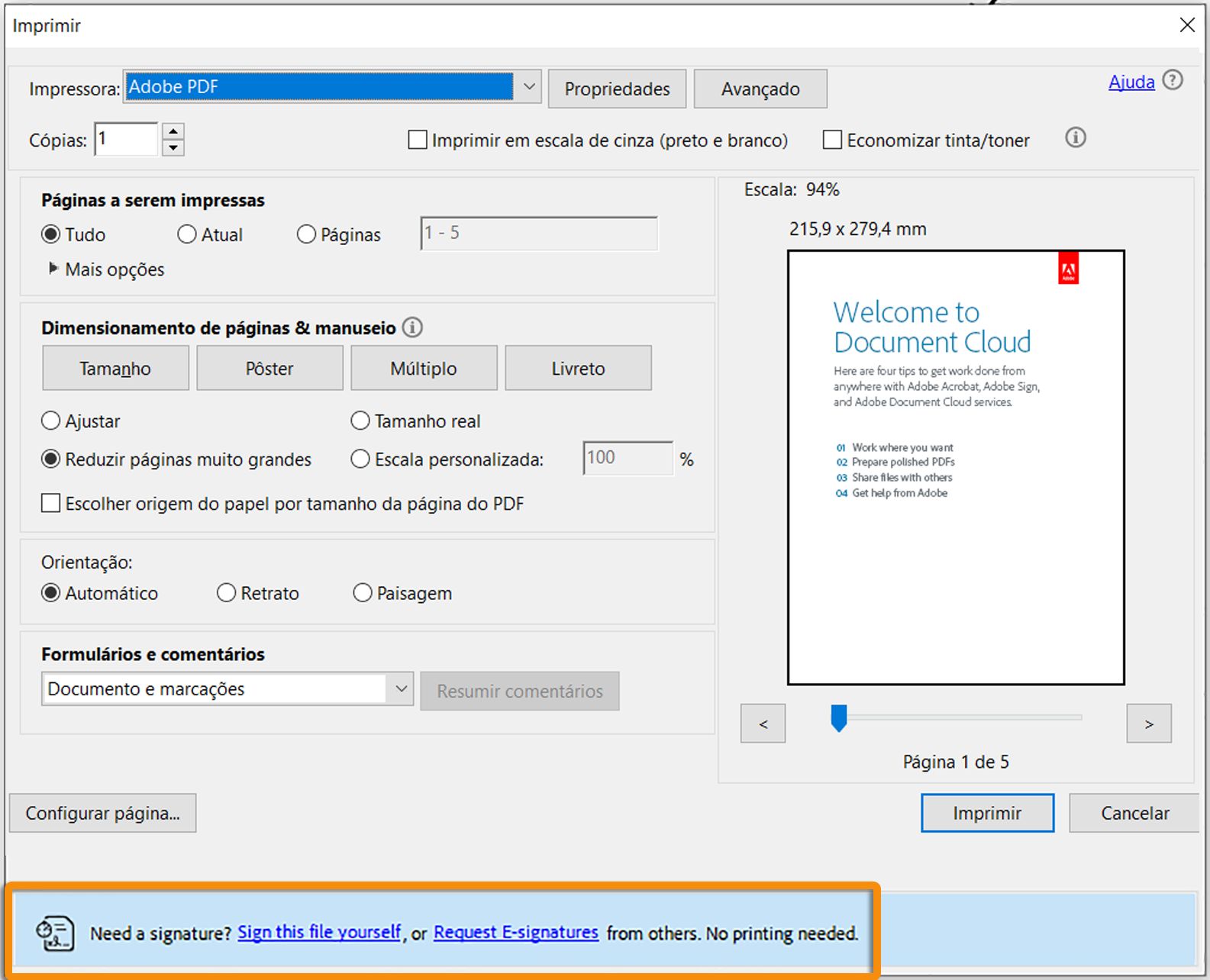Switch to the Tamanho sizing tab

[x=115, y=368]
